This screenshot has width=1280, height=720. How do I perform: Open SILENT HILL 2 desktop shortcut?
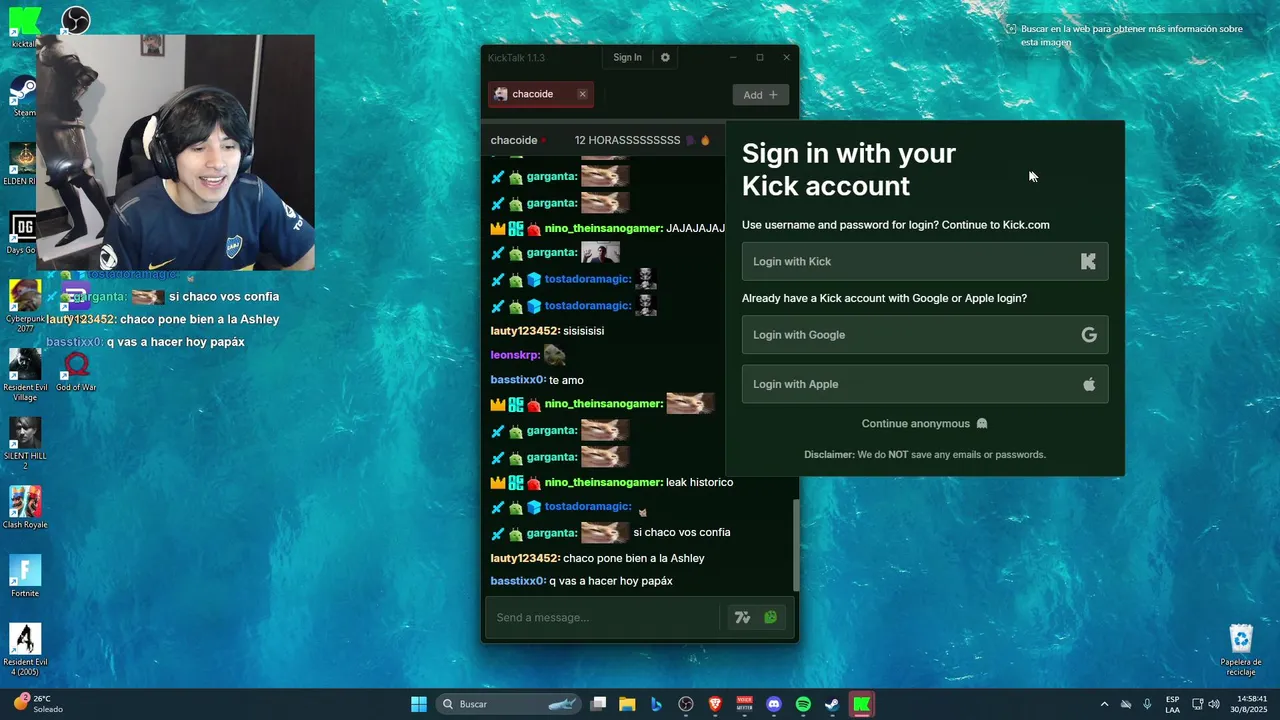point(25,443)
